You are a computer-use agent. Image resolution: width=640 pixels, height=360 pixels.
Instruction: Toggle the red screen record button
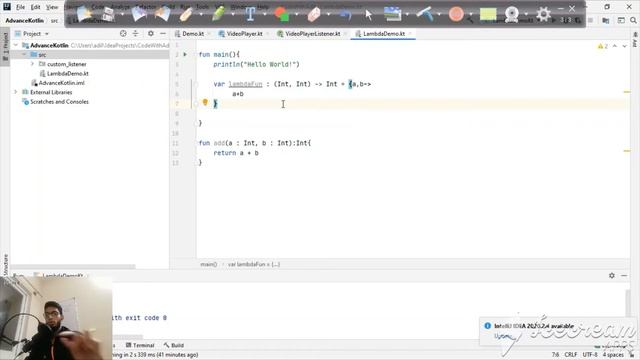coord(456,14)
